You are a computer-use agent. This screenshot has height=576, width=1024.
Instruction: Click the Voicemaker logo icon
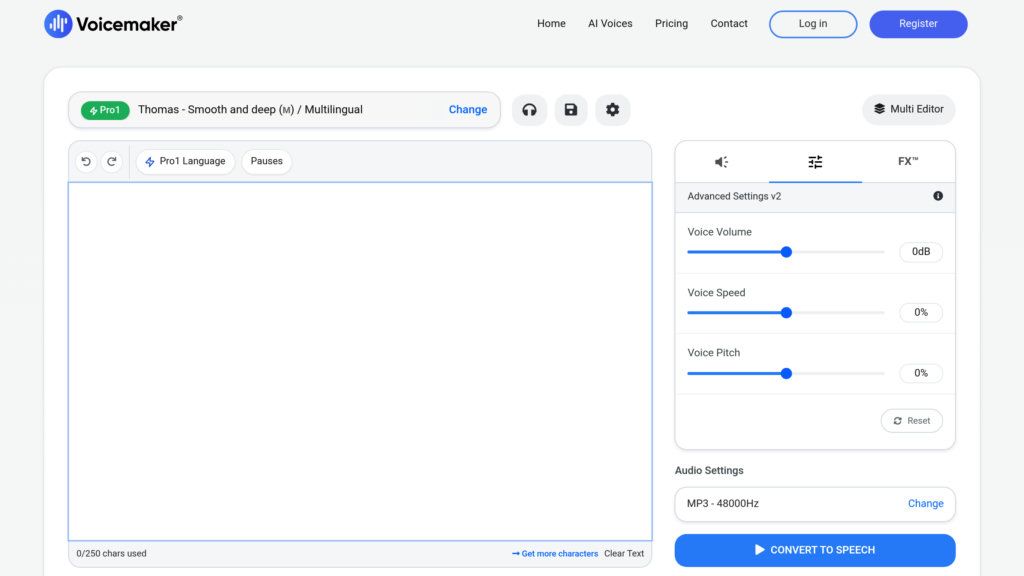tap(57, 23)
